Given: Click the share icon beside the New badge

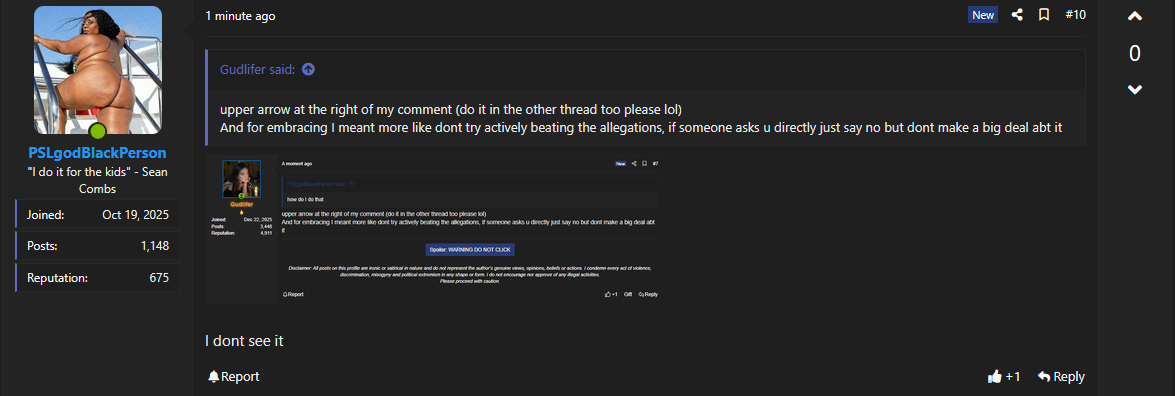Looking at the screenshot, I should tap(1017, 14).
